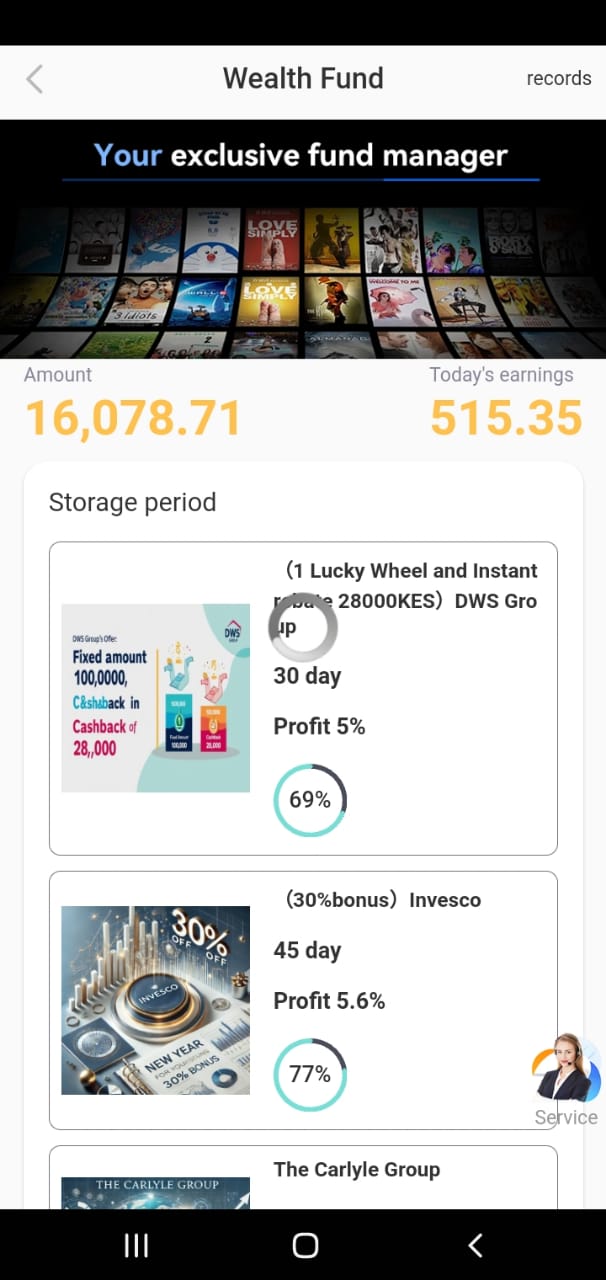Tap the DWS Group 69% progress ring
Viewport: 606px width, 1280px height.
(310, 800)
